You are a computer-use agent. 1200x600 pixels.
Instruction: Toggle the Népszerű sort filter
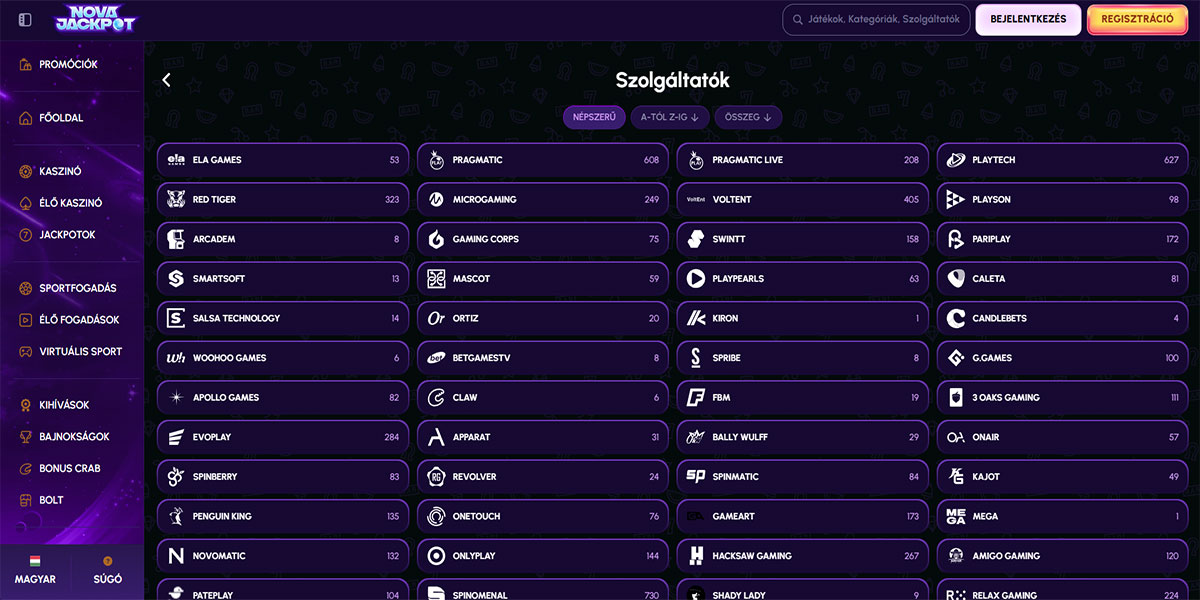point(594,117)
